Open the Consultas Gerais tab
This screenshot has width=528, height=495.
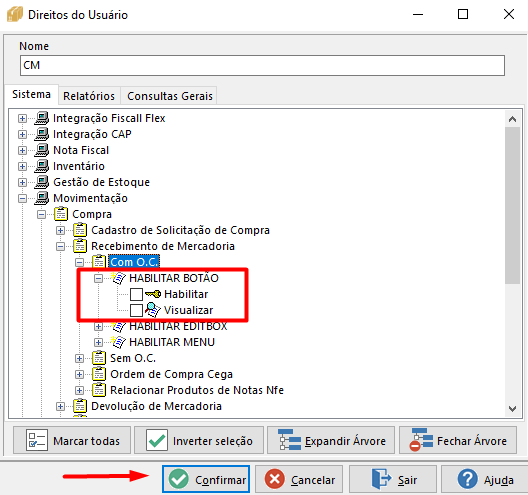click(x=170, y=96)
